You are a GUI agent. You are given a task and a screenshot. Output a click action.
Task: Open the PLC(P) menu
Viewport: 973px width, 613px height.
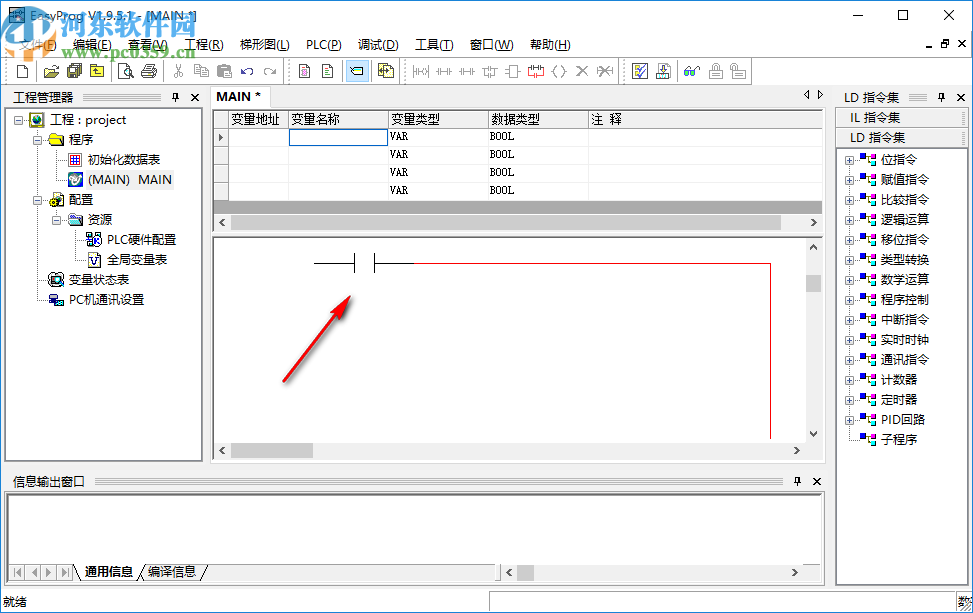(x=323, y=45)
